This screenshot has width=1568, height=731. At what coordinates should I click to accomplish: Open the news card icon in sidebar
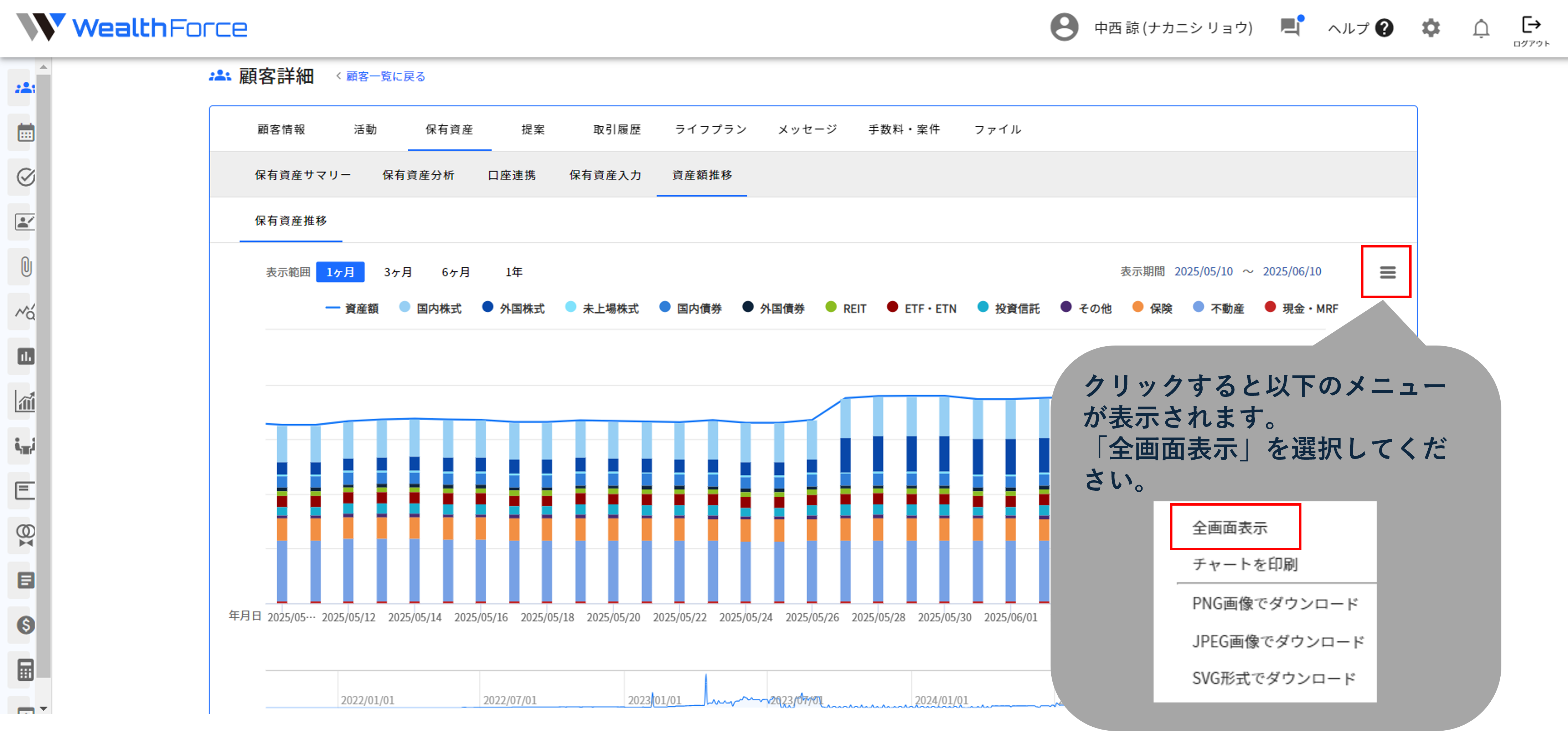(25, 490)
